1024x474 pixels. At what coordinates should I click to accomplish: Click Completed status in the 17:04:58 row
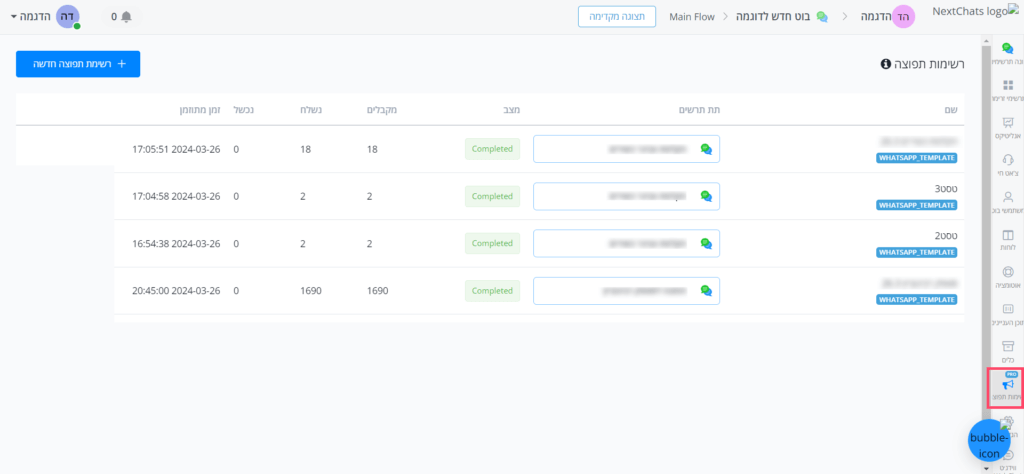(492, 196)
